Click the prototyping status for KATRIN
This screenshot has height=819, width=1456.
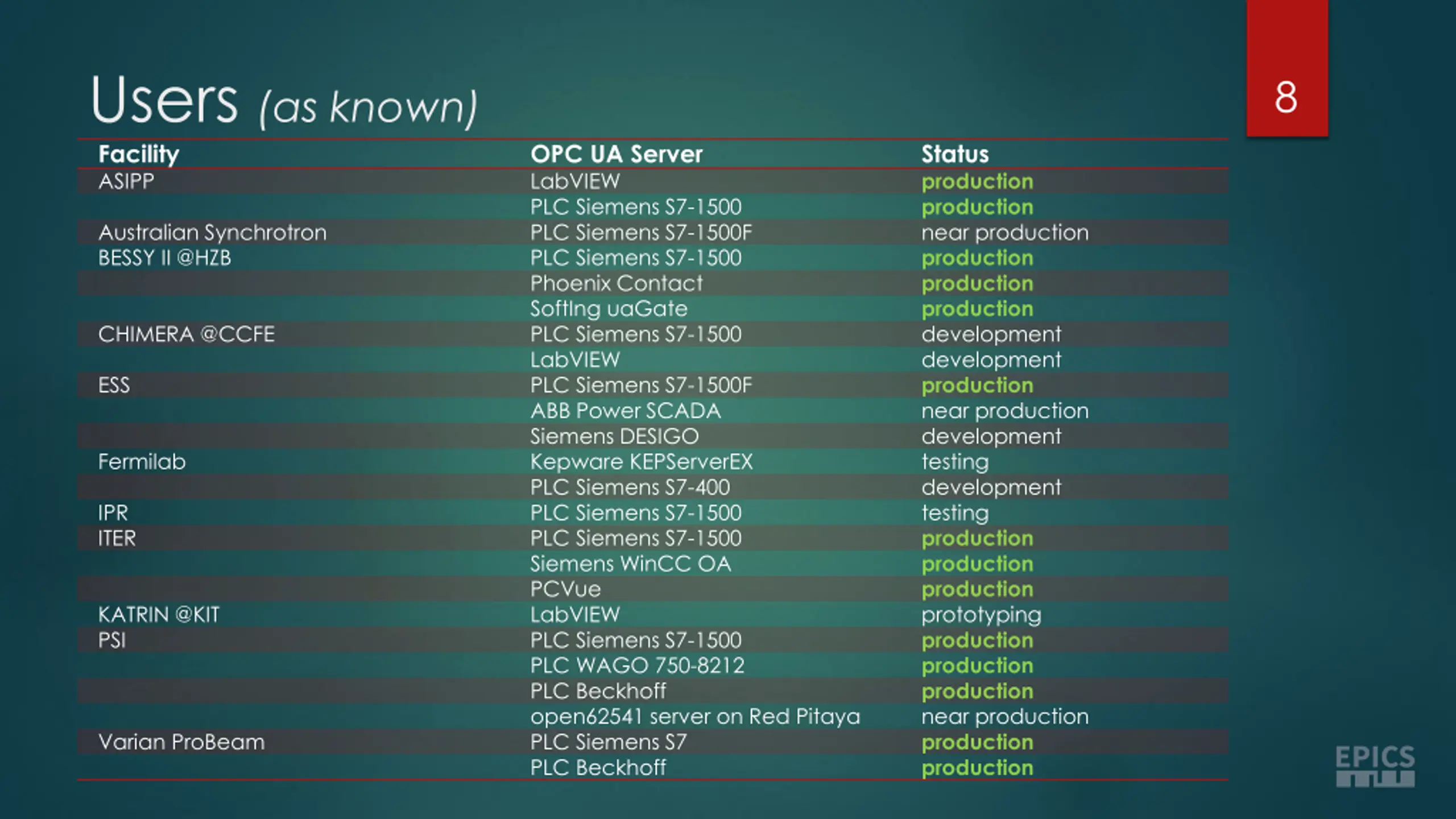(x=981, y=615)
